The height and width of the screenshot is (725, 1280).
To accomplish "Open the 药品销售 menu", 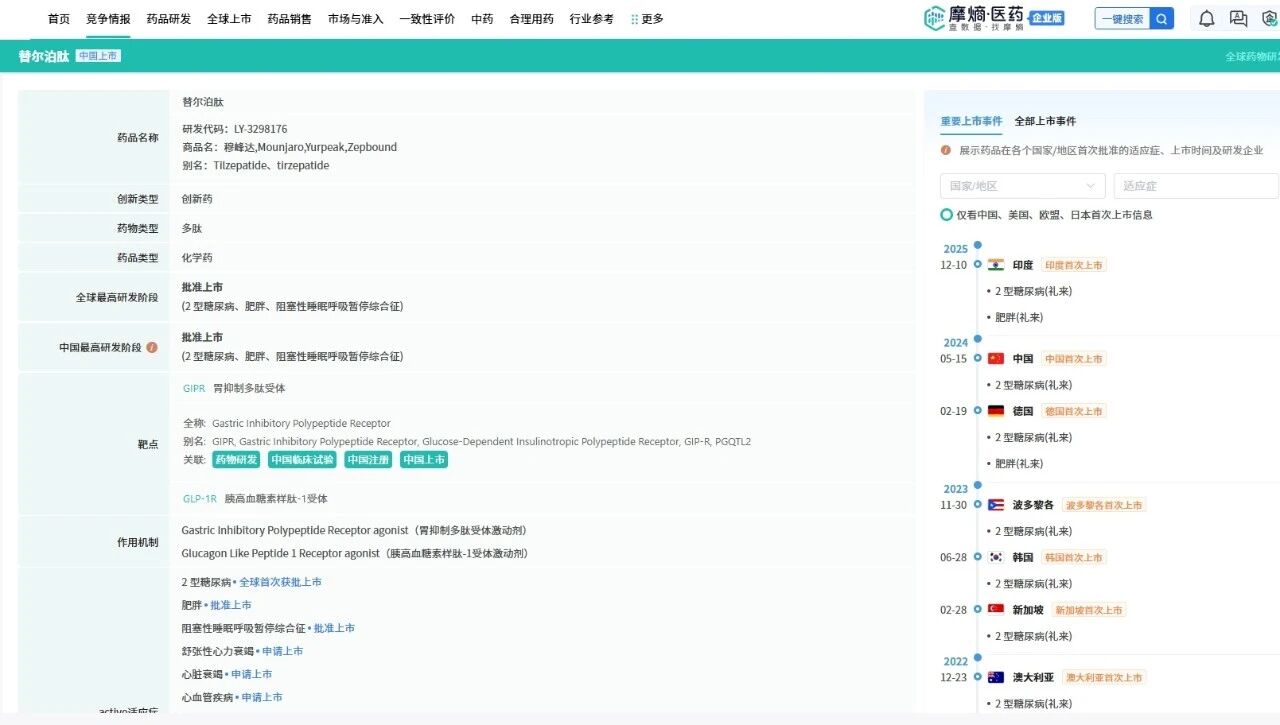I will pyautogui.click(x=289, y=19).
